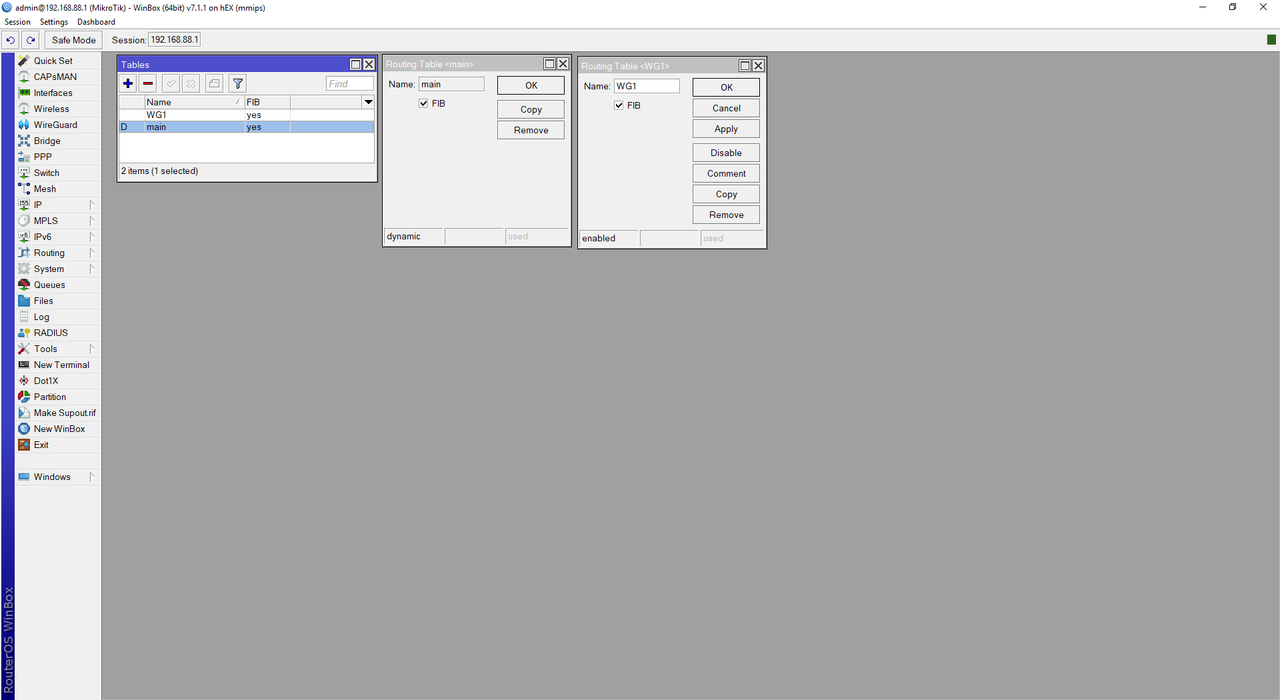Screen dimensions: 1280x700
Task: Open PPP in the sidebar
Action: (58, 157)
